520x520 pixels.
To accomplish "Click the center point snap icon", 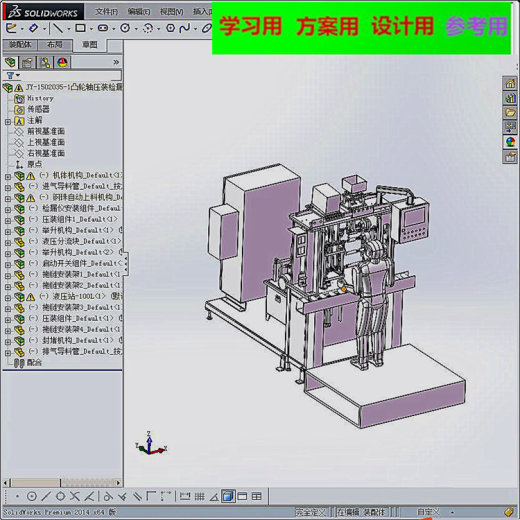I will pos(32,497).
